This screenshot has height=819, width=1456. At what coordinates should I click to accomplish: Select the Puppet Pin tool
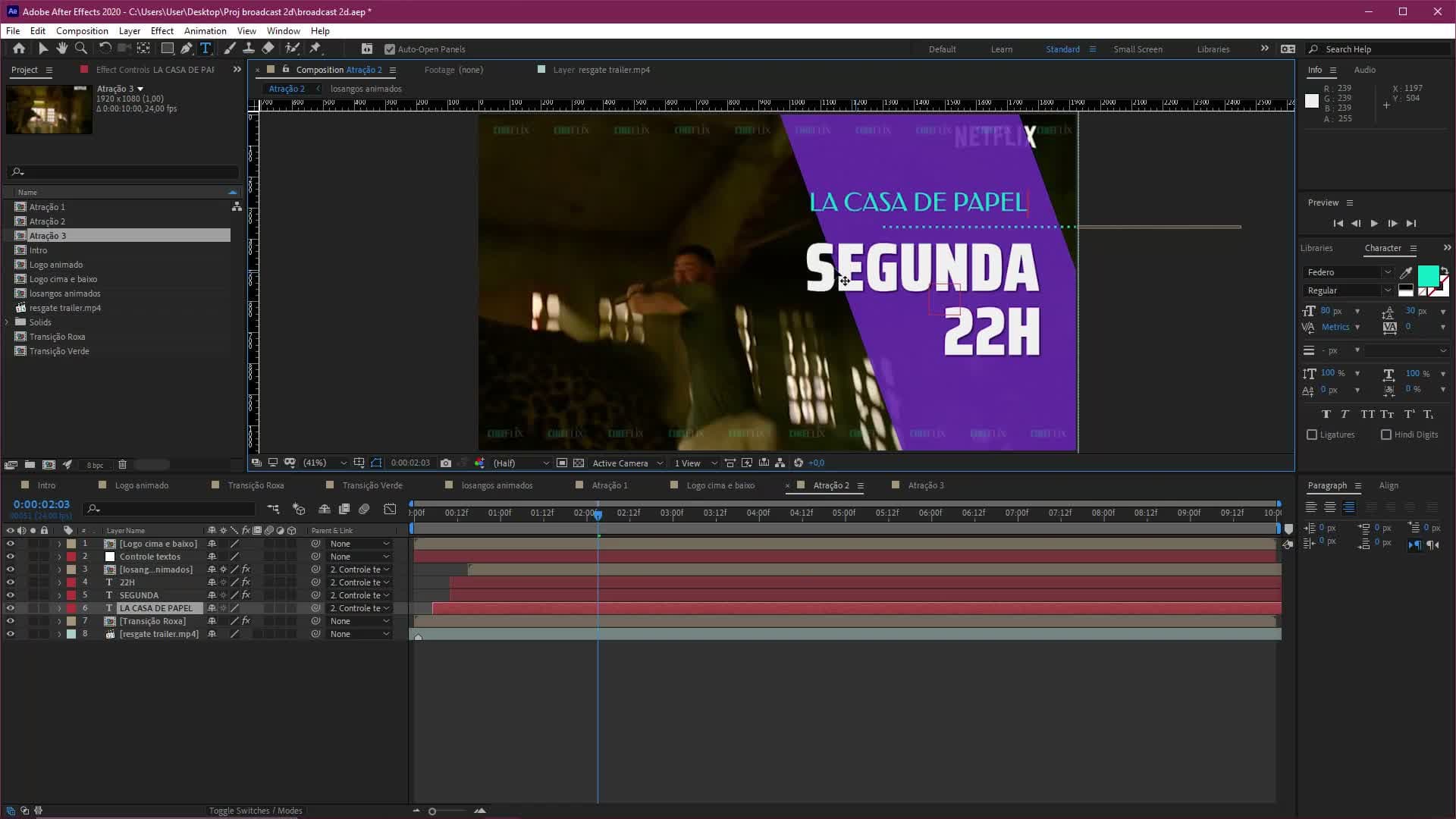[x=315, y=49]
